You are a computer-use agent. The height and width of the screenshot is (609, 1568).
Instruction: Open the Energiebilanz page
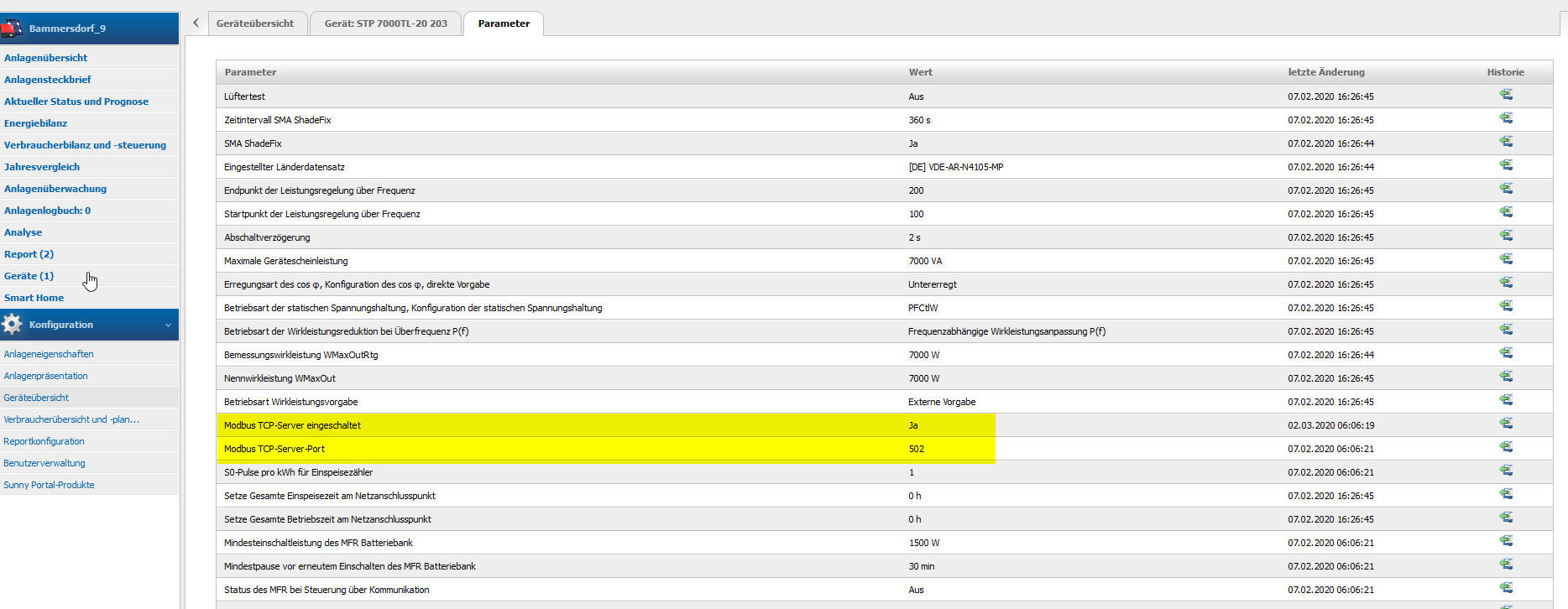pyautogui.click(x=36, y=123)
